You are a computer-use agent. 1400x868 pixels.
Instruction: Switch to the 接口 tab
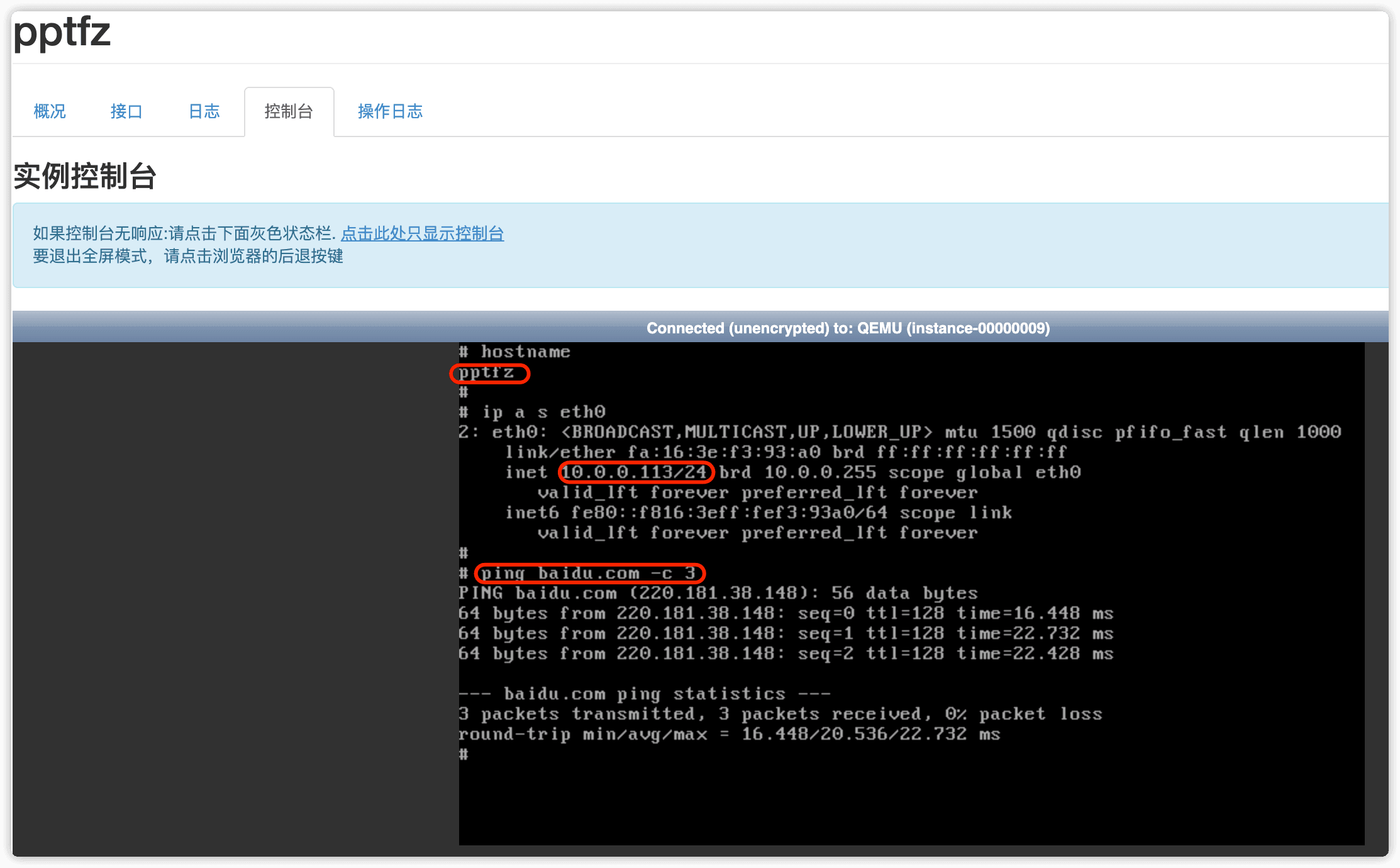(126, 111)
